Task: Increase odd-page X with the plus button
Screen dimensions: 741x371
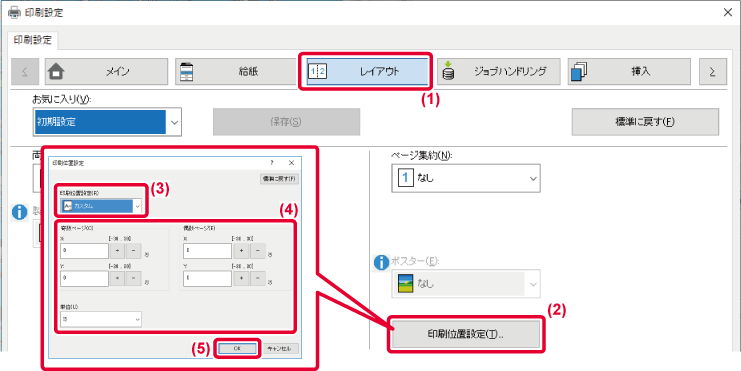Action: point(118,251)
